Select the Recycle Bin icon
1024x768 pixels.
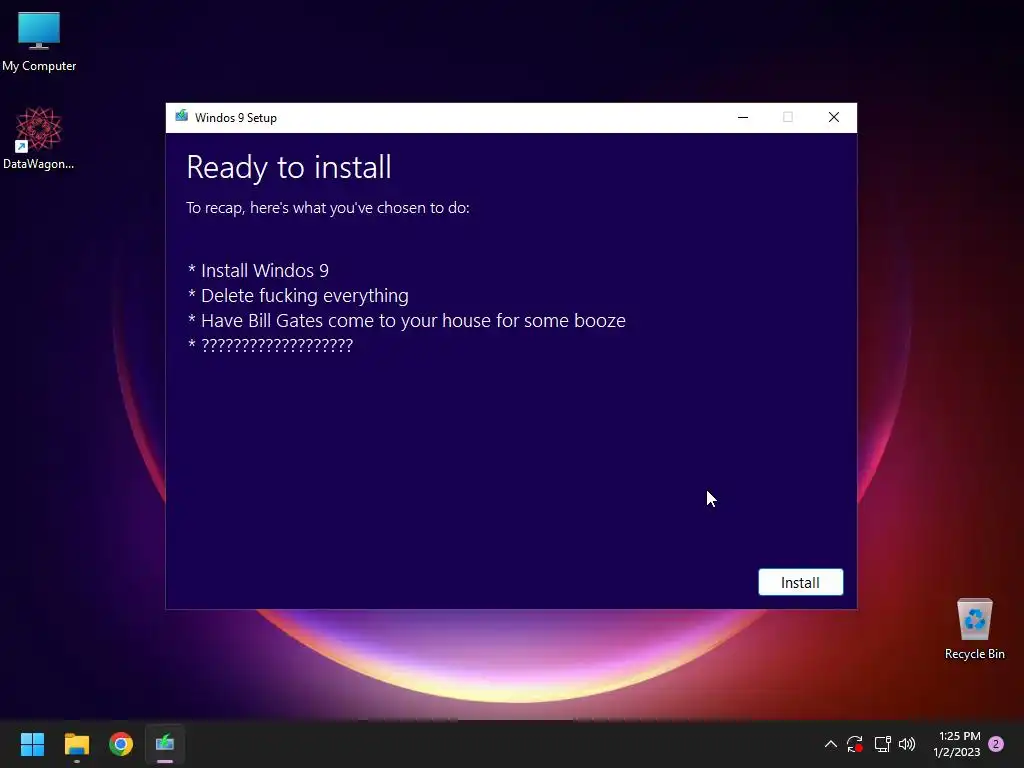point(974,630)
